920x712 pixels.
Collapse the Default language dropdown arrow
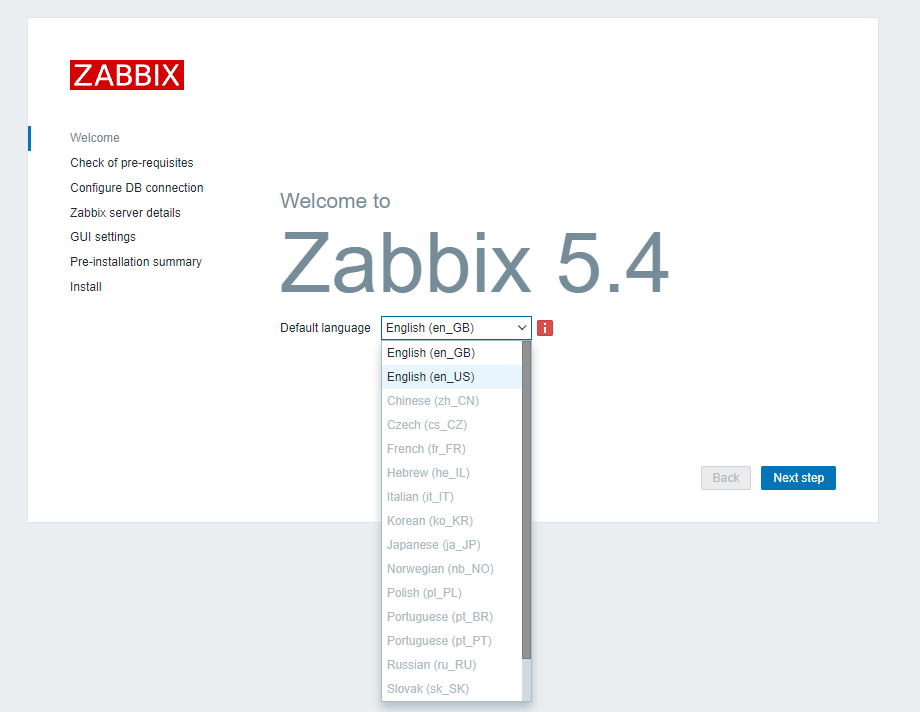click(521, 328)
